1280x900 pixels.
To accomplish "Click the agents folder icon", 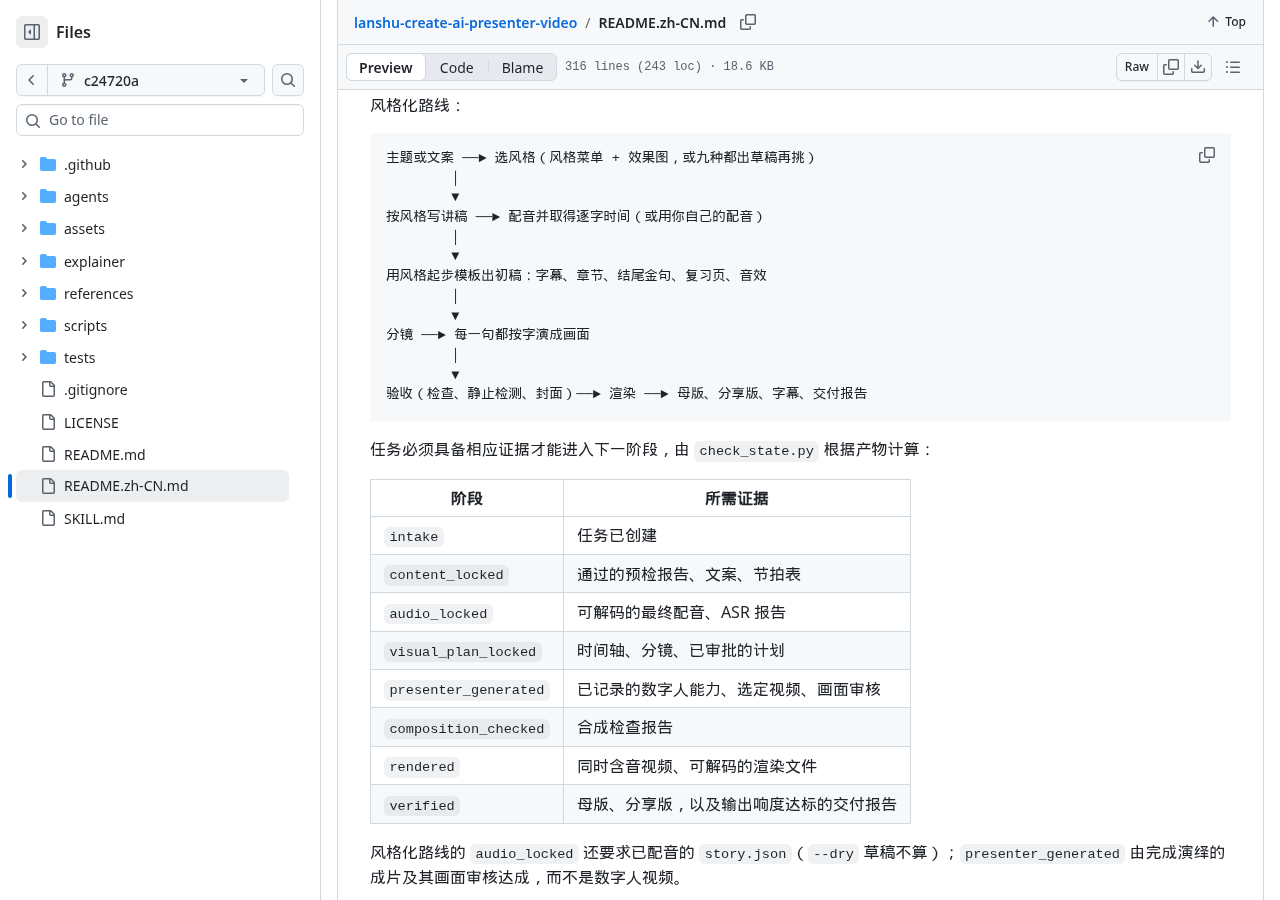I will pyautogui.click(x=48, y=196).
